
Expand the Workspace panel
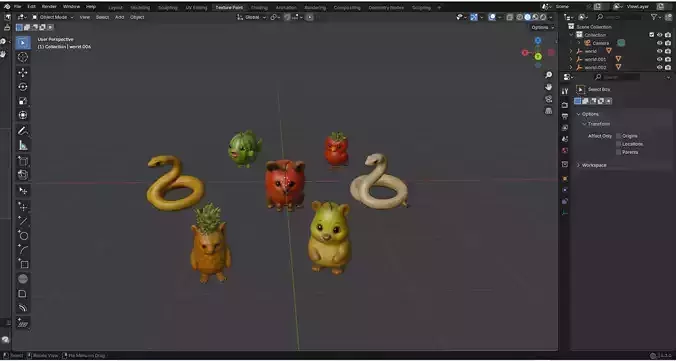(x=579, y=165)
